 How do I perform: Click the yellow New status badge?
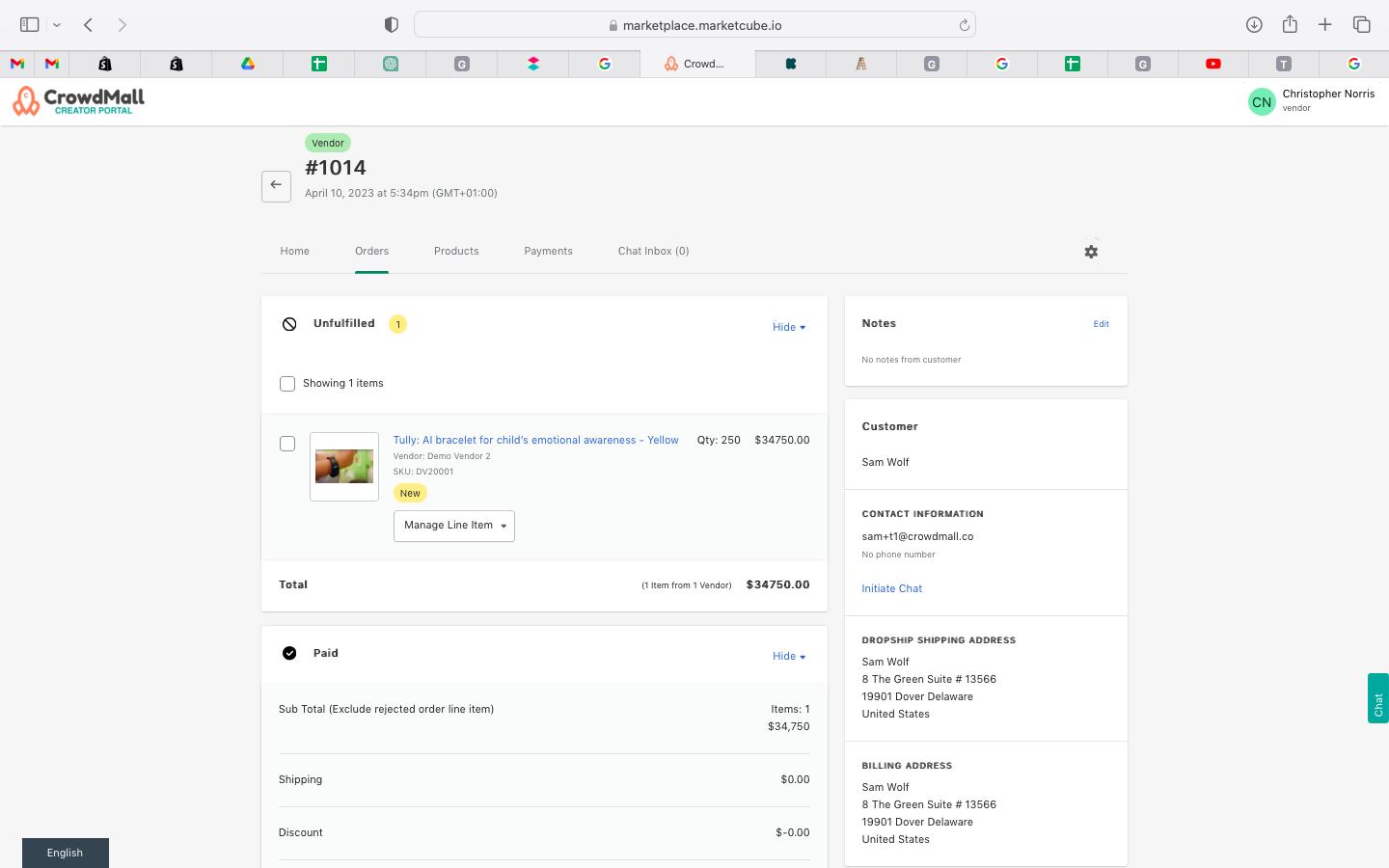410,493
